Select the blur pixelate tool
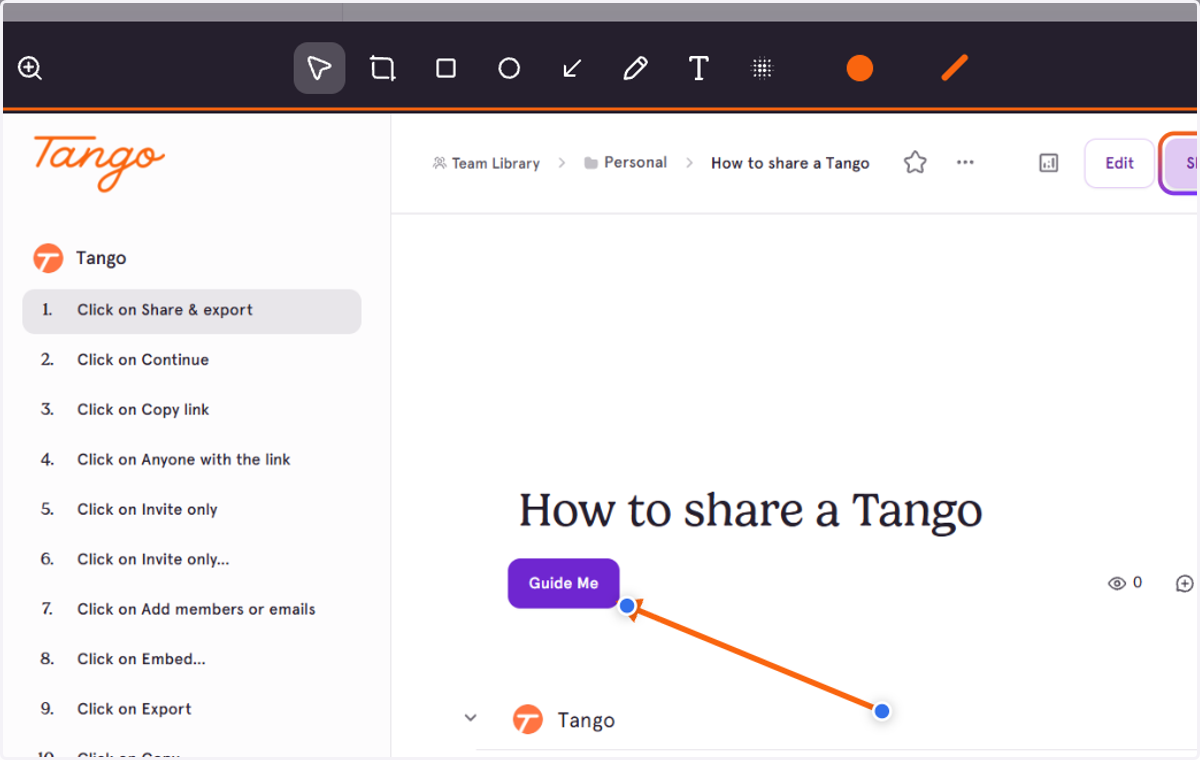Screen dimensions: 1200x760 pyautogui.click(x=762, y=68)
